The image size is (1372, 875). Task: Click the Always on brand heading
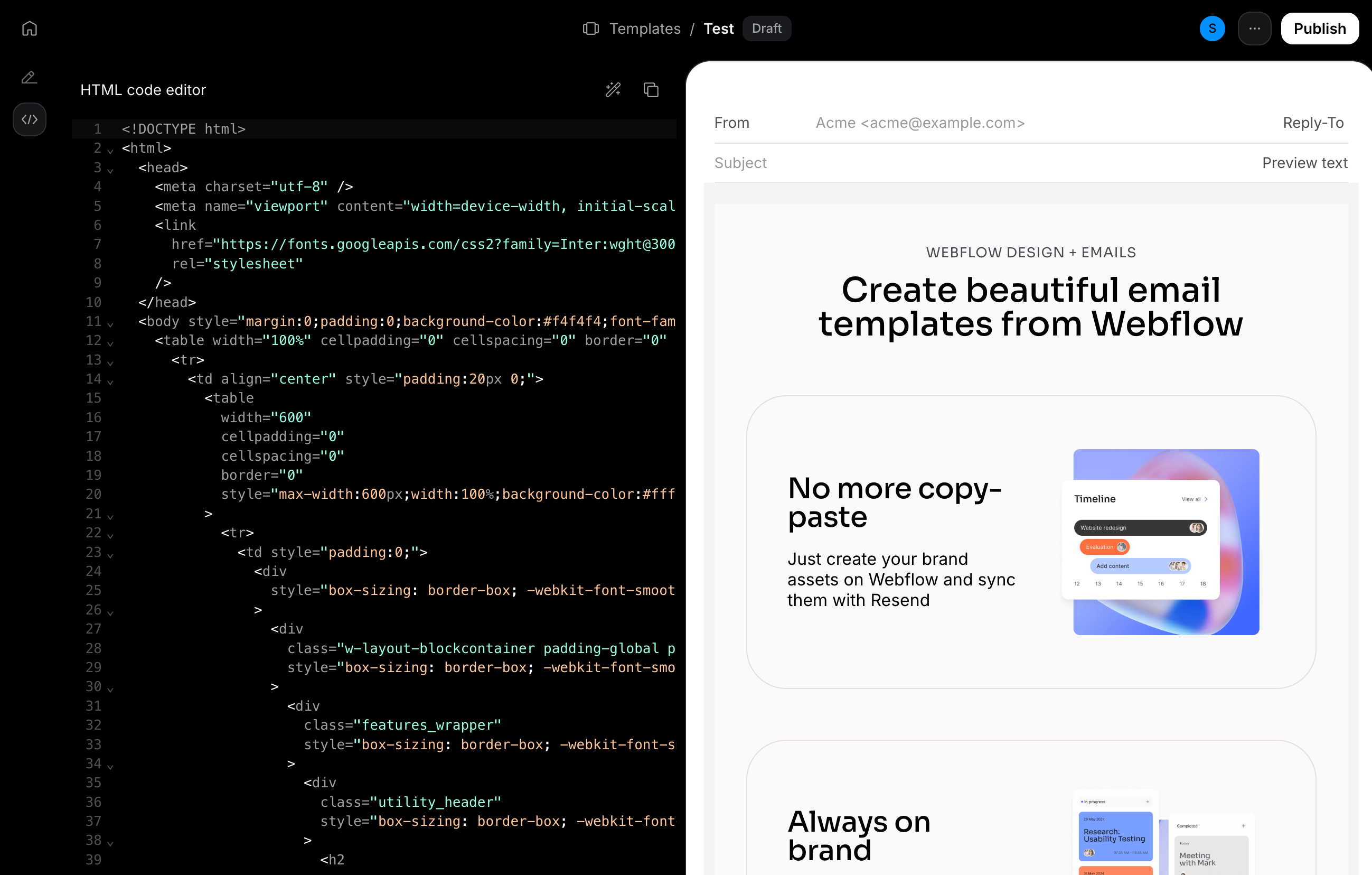[x=859, y=836]
